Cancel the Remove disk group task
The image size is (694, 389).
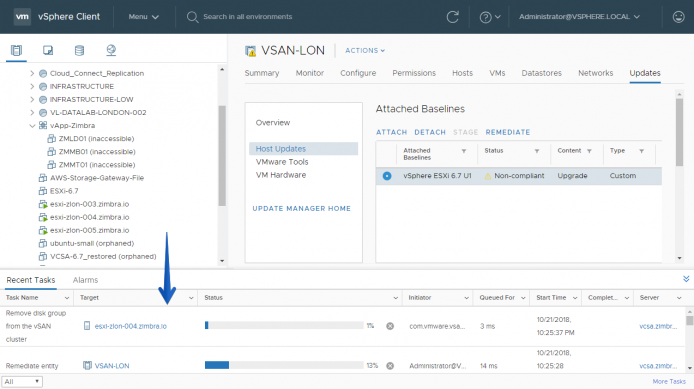pyautogui.click(x=390, y=326)
